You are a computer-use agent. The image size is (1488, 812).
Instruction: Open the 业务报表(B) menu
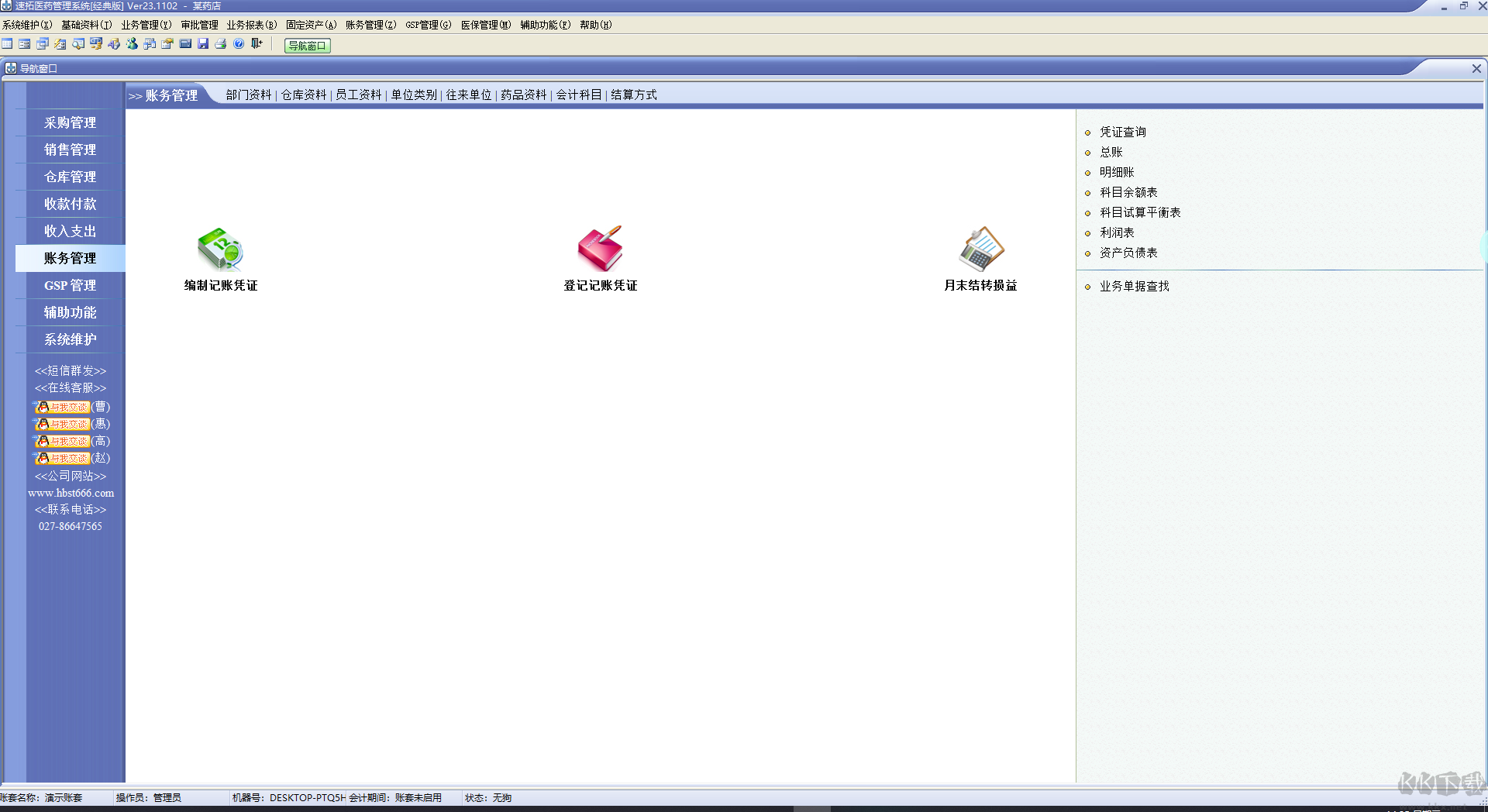(251, 25)
